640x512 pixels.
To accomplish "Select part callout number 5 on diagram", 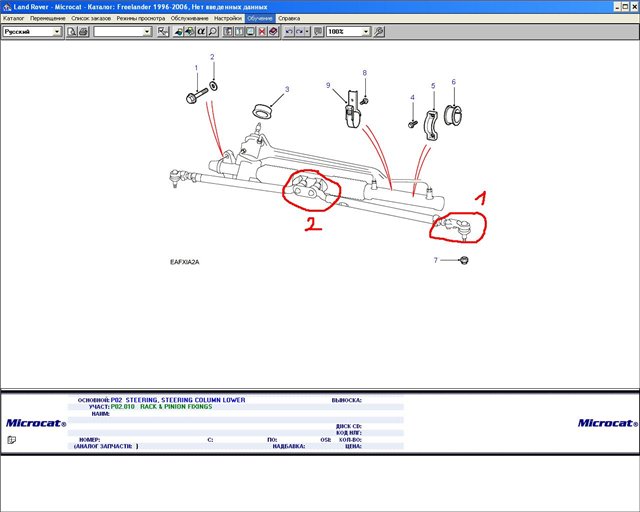I will (x=433, y=86).
